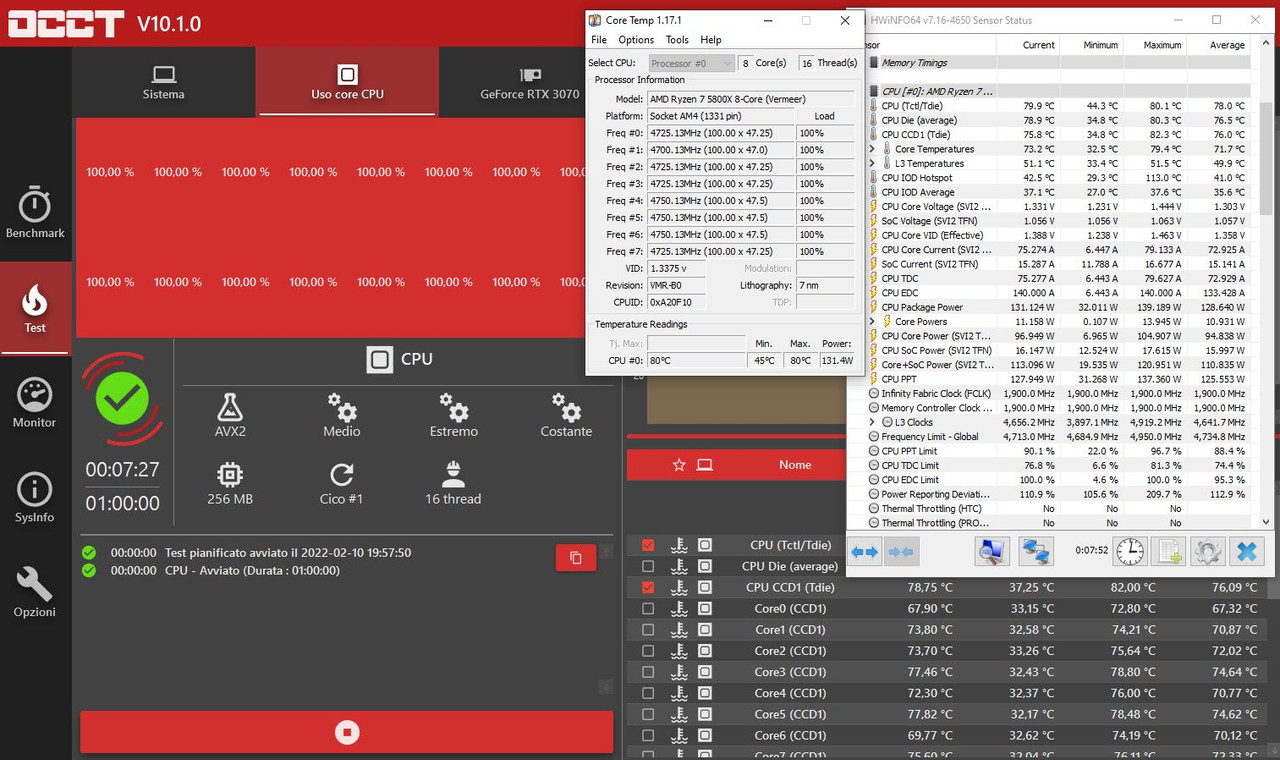Close HWiNFO sensors with blue X button
Image resolution: width=1280 pixels, height=760 pixels.
point(1246,551)
